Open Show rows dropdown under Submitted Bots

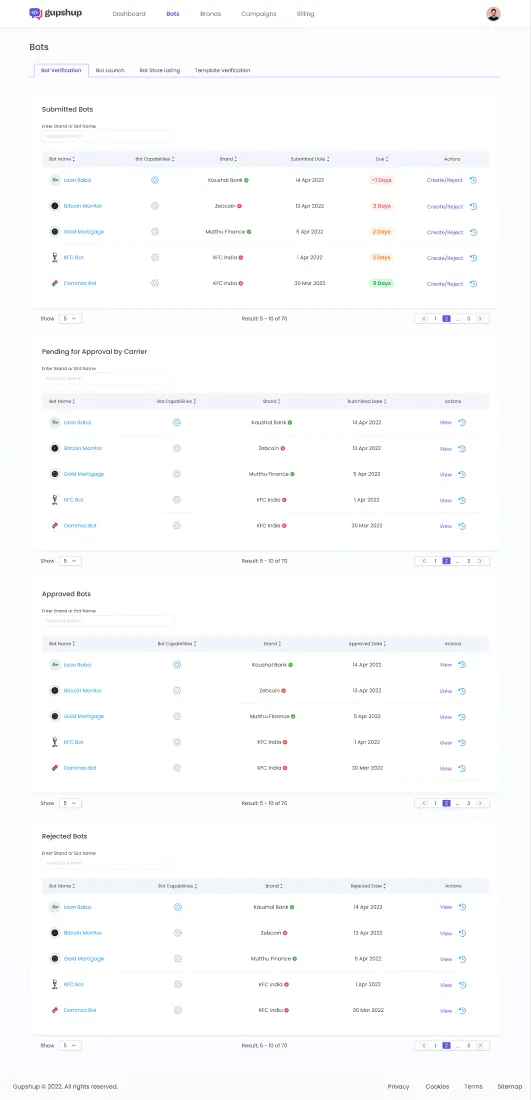click(70, 318)
